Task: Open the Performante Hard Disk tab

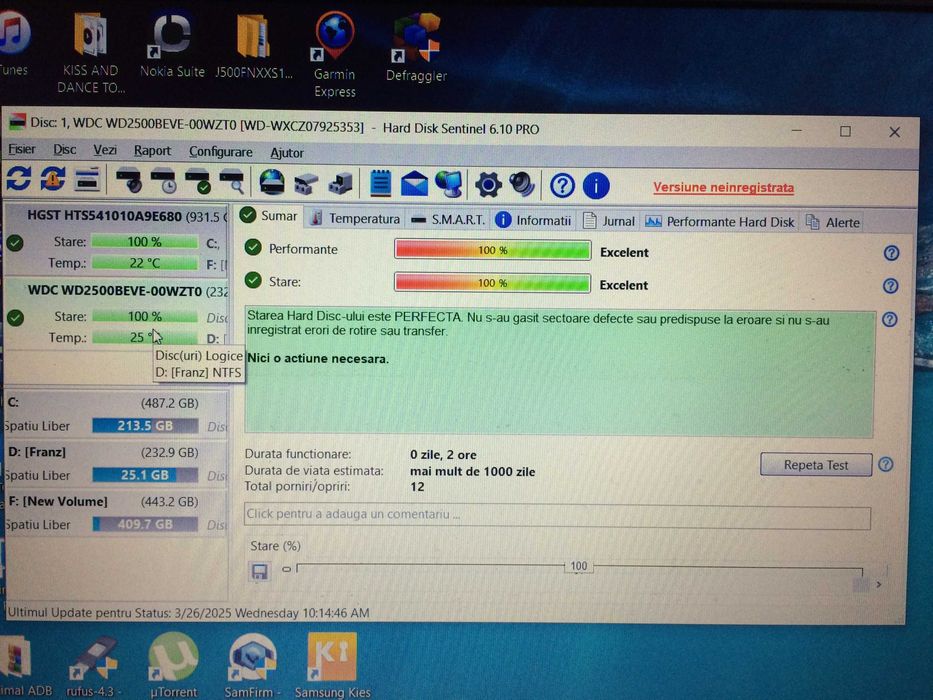Action: [x=720, y=222]
